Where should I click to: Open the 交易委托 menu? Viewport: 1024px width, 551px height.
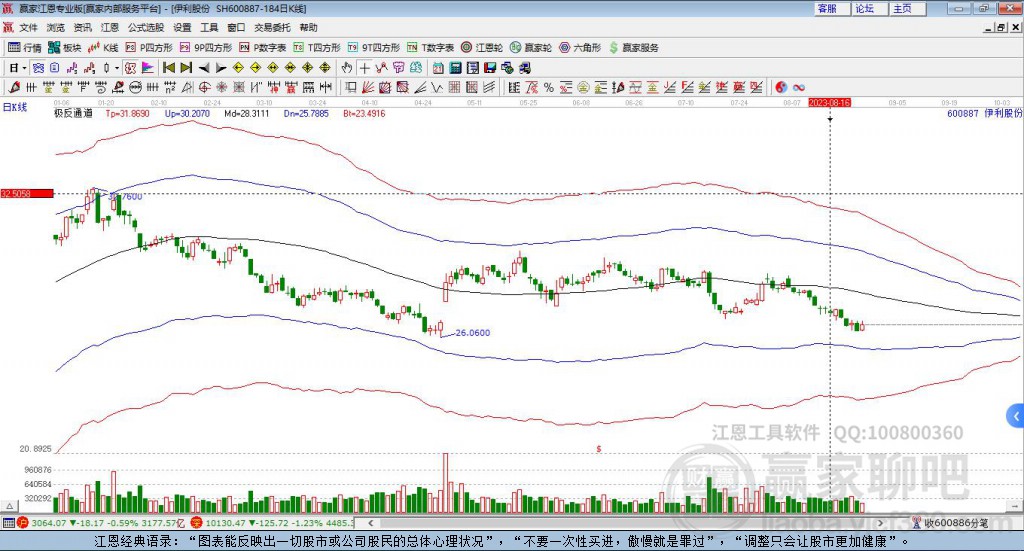[x=272, y=27]
